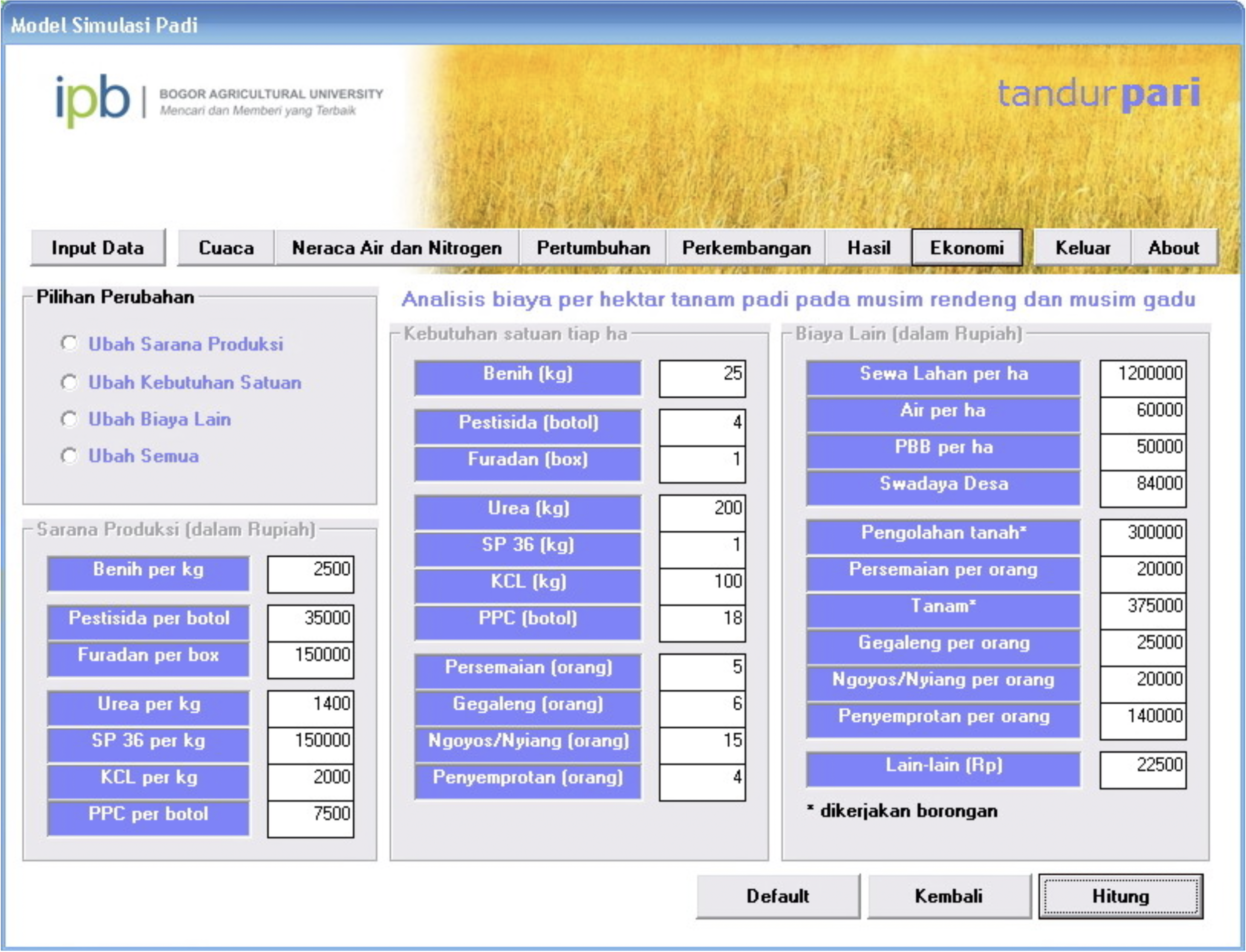Open Neraca Air dan Nitrogen tab
The width and height of the screenshot is (1246, 952).
point(397,248)
